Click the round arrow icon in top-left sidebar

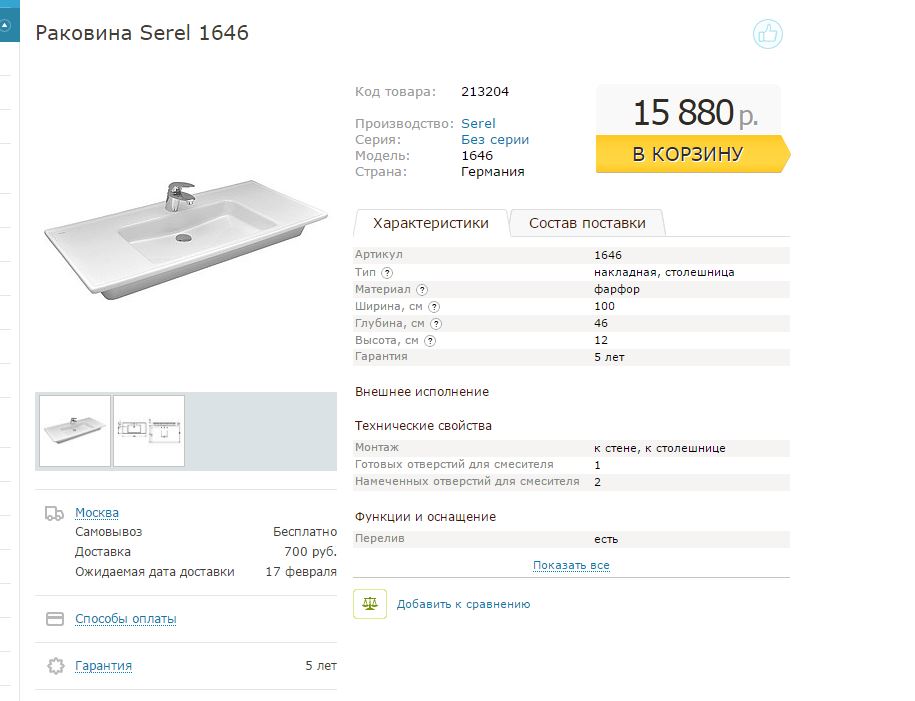(5, 26)
